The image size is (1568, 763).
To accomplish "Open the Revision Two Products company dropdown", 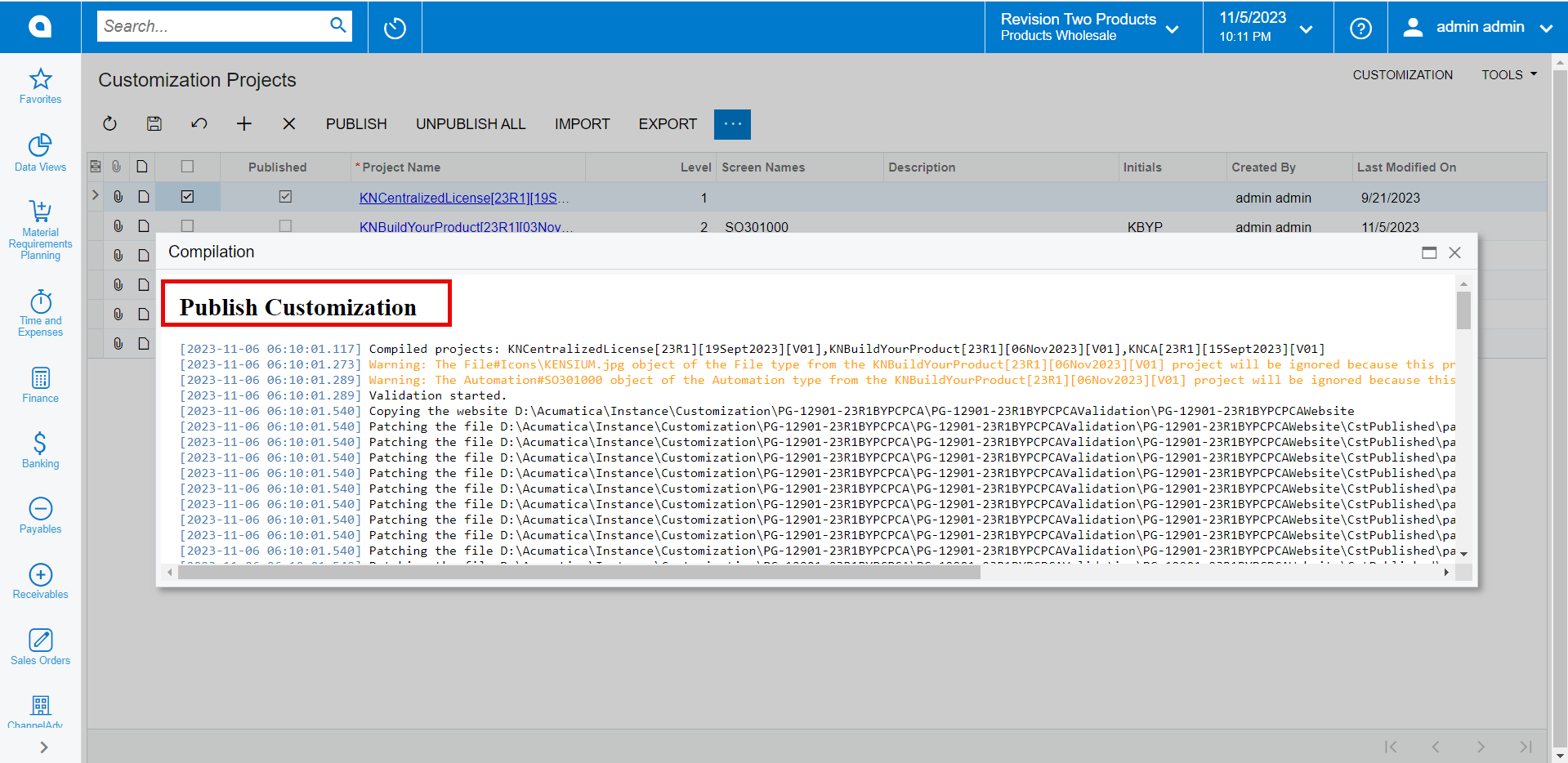I will pyautogui.click(x=1093, y=27).
